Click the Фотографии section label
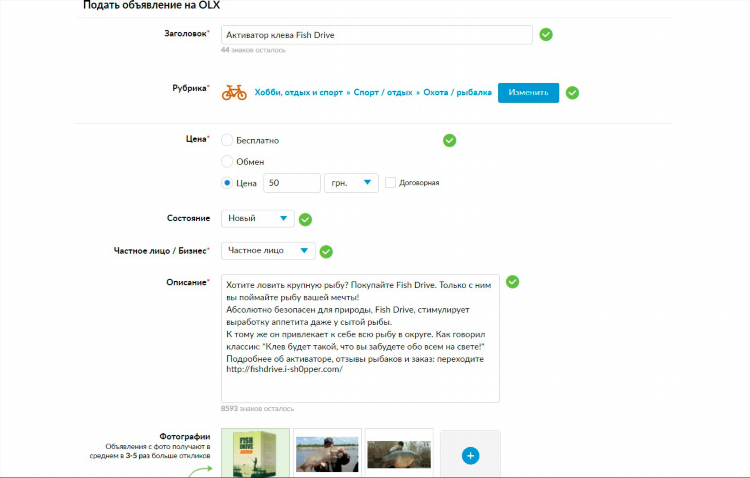This screenshot has width=750, height=478. (x=185, y=436)
